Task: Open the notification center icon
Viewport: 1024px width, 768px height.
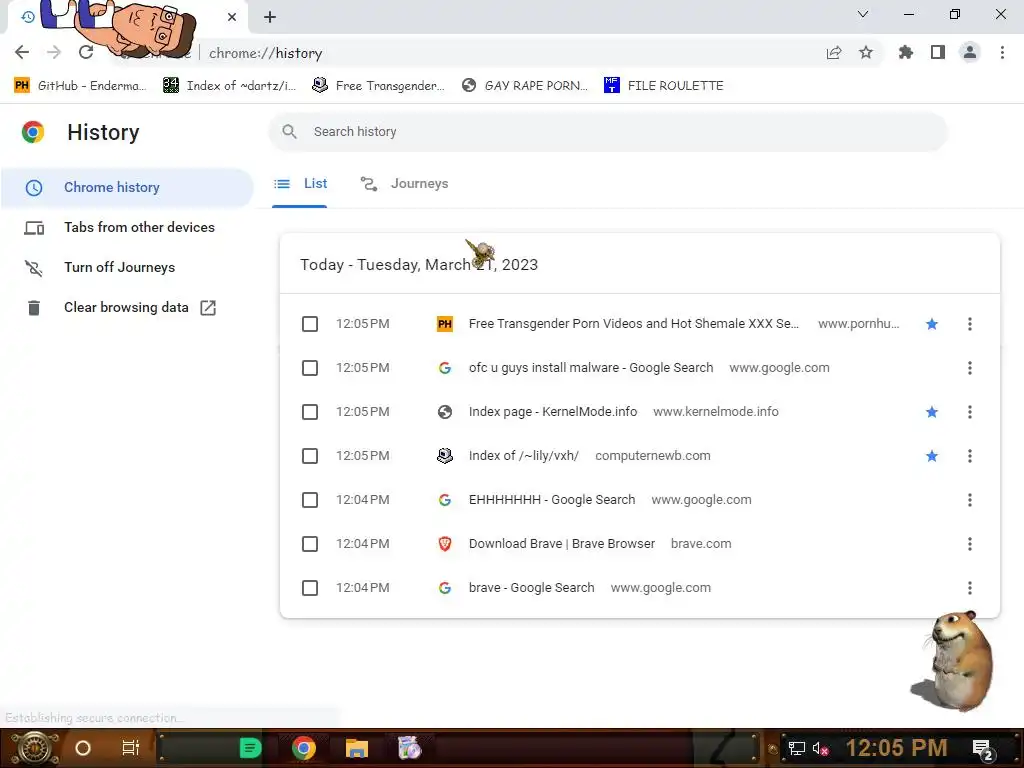Action: [982, 750]
